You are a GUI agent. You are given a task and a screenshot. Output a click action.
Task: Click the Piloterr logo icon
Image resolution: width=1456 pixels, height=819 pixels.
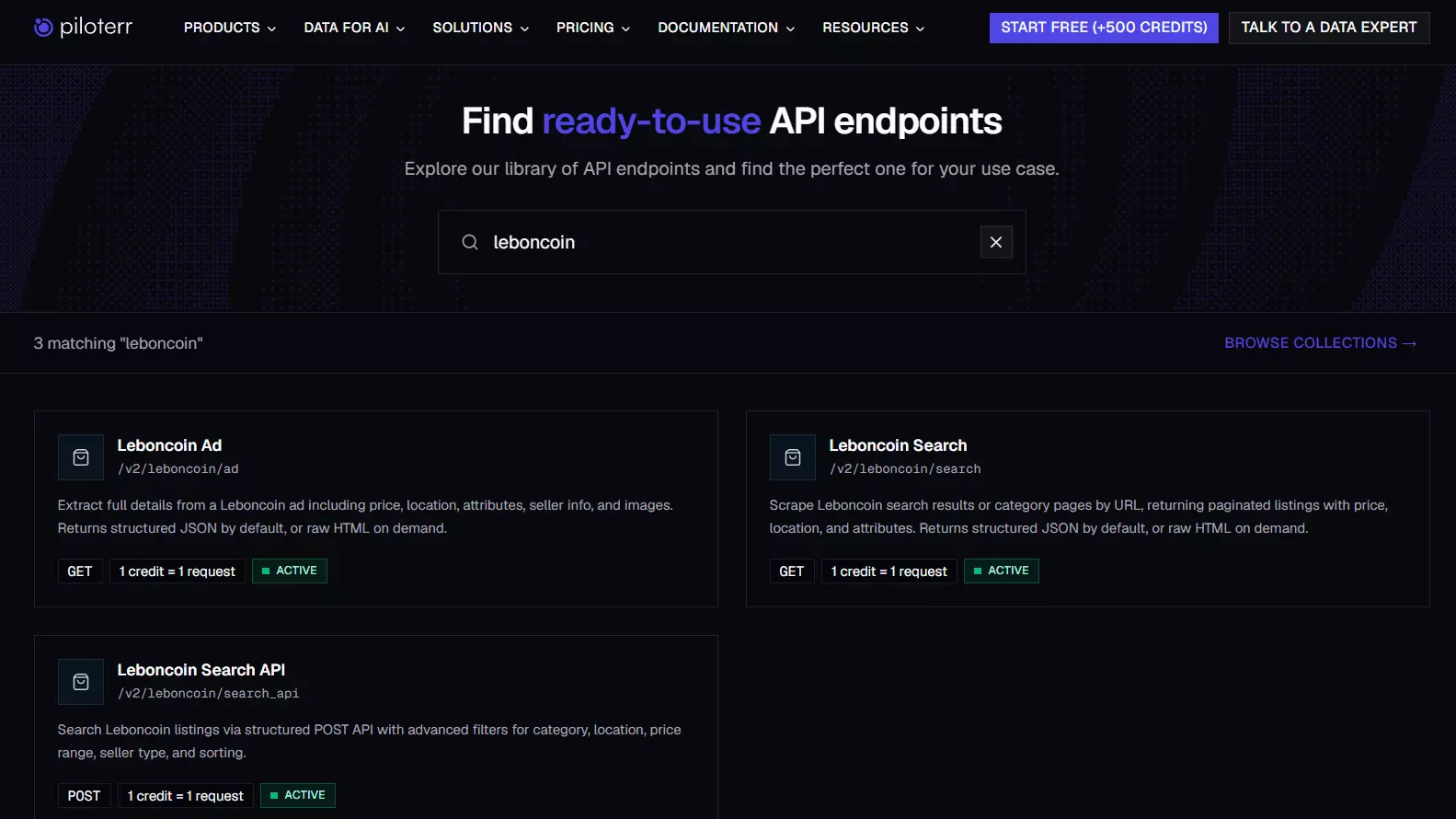[x=43, y=28]
